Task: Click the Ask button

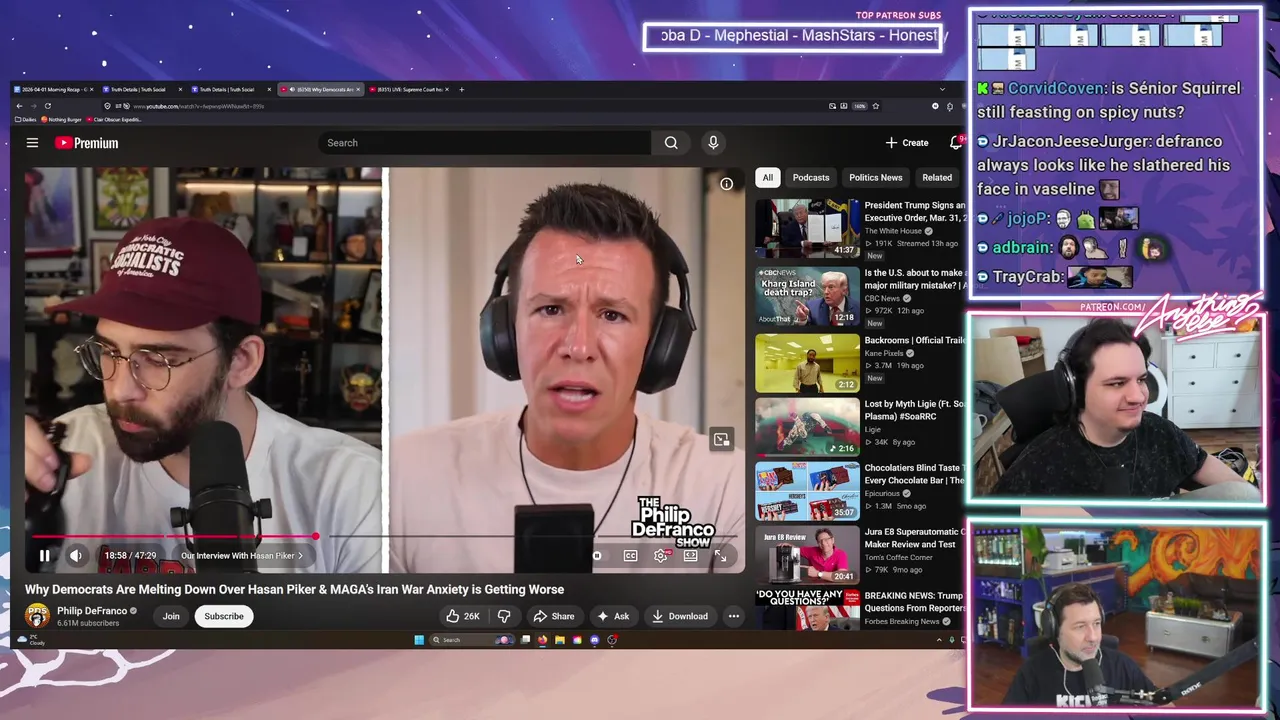Action: [613, 616]
